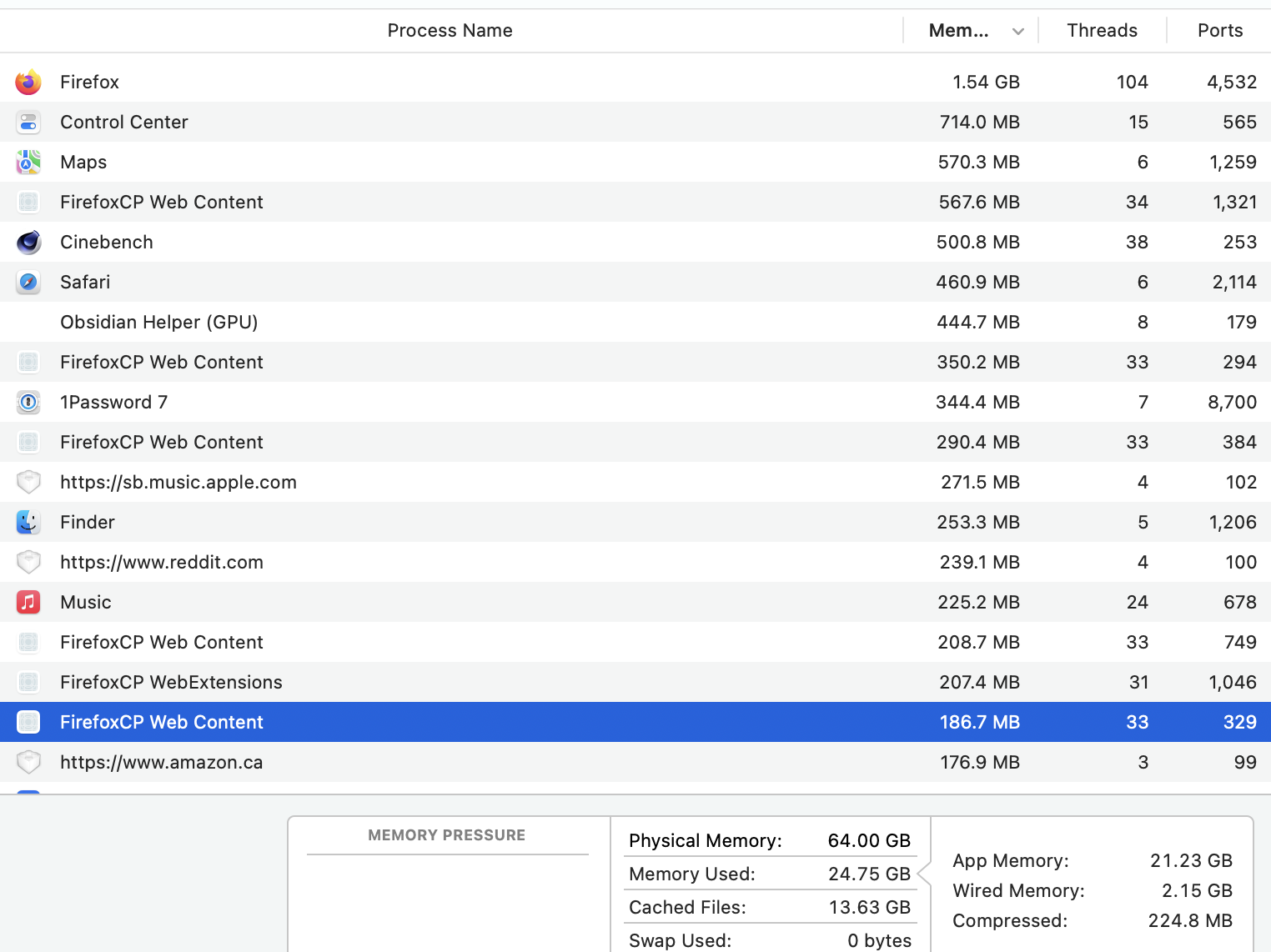This screenshot has height=952, width=1271.
Task: Click the 1.54 GB memory value
Action: point(987,82)
